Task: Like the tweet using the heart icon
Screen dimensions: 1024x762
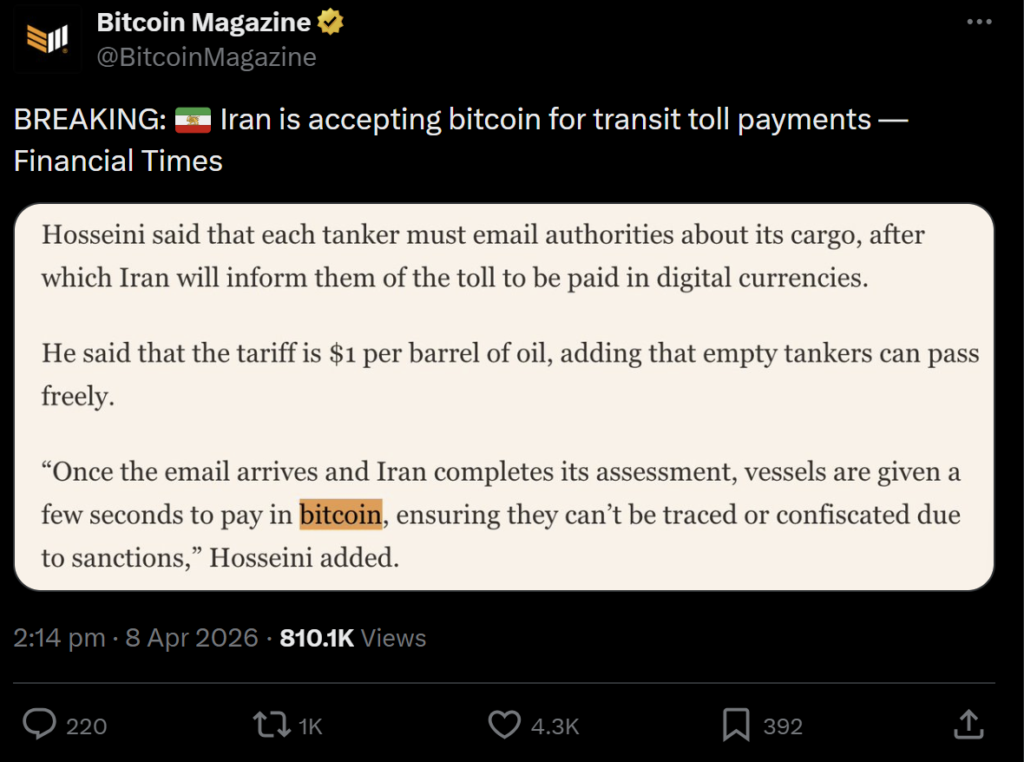Action: pyautogui.click(x=505, y=724)
